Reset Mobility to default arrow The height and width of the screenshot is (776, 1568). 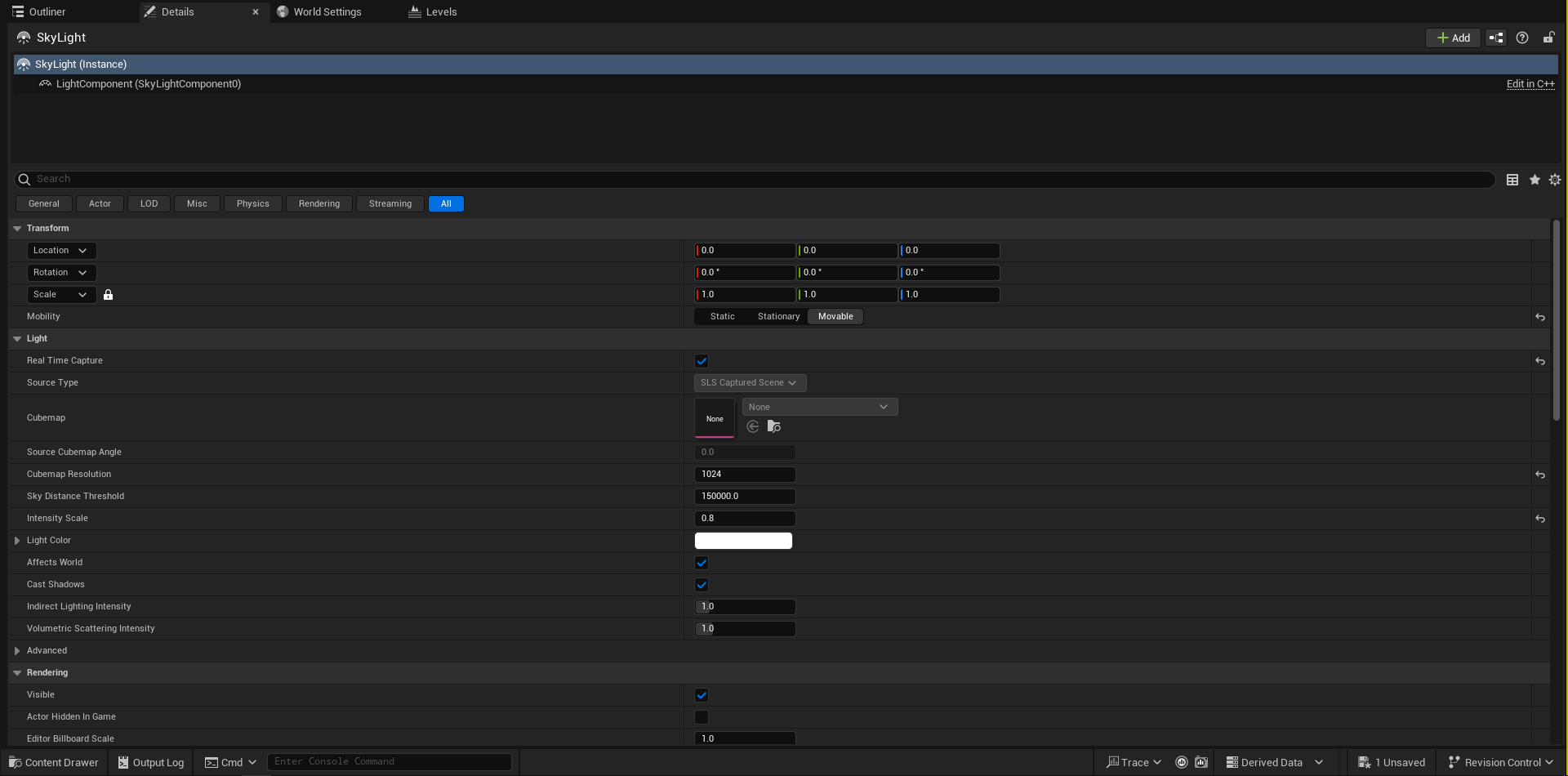coord(1540,317)
